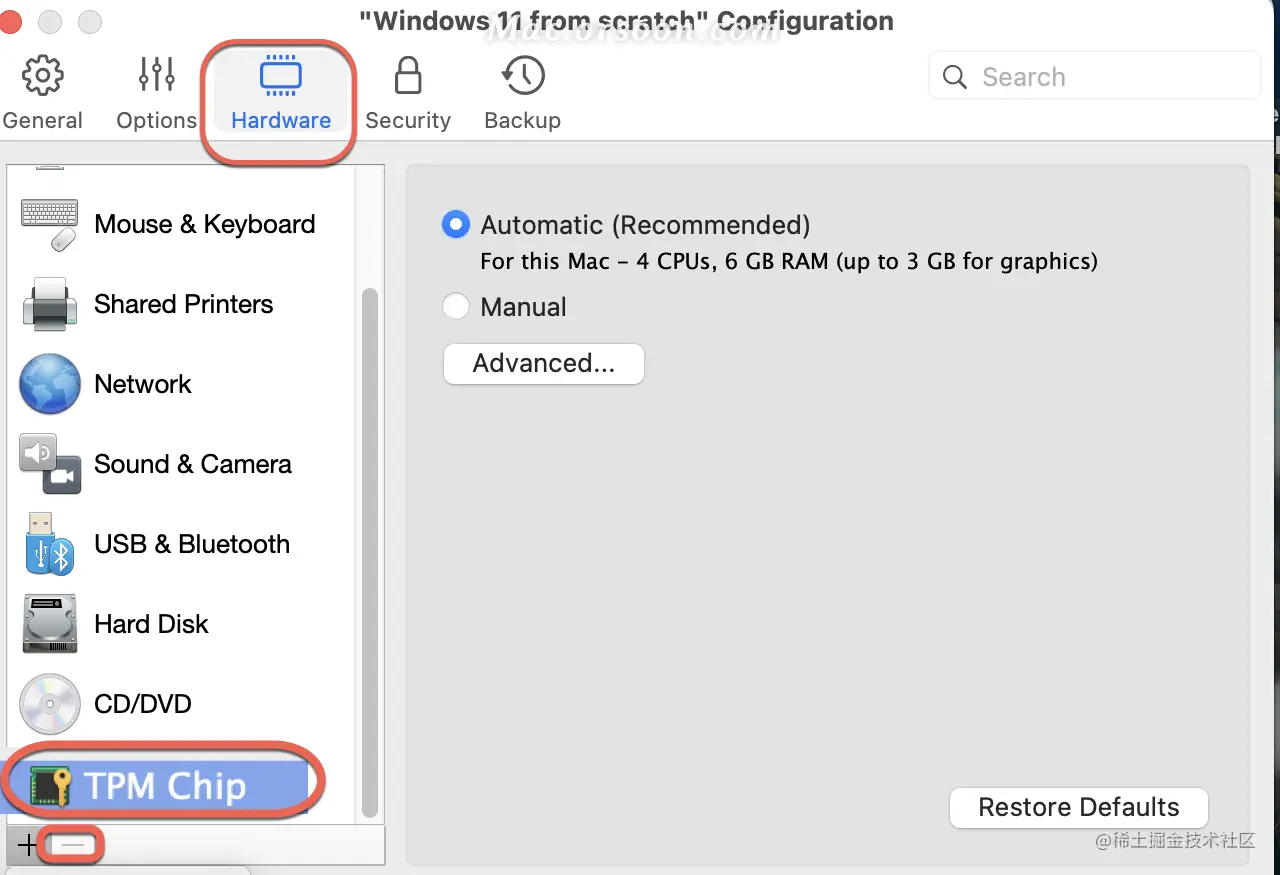The height and width of the screenshot is (875, 1280).
Task: Open the Backup clock icon
Action: (x=523, y=75)
